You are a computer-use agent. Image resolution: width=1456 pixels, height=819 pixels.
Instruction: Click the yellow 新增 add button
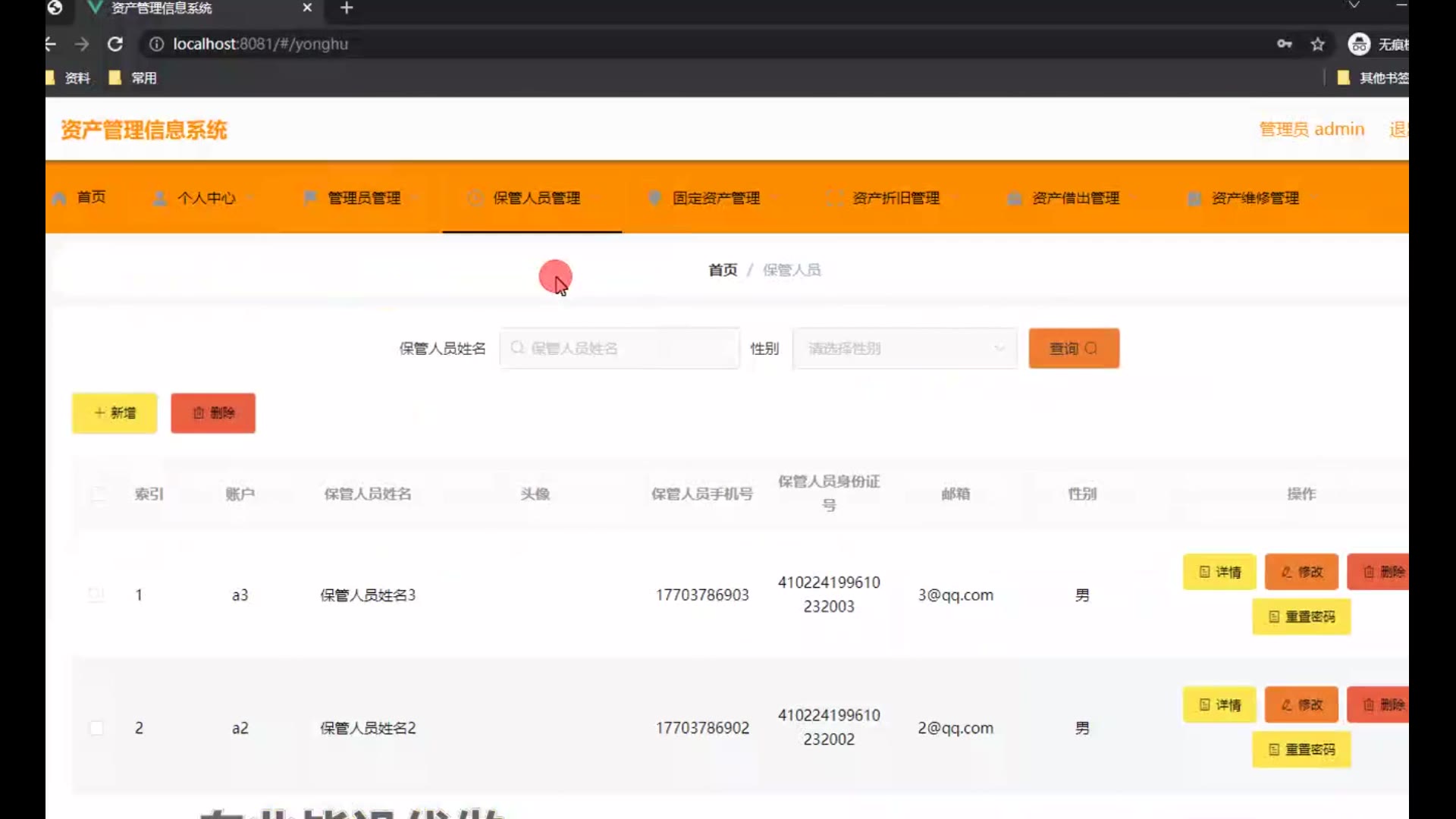[x=115, y=413]
